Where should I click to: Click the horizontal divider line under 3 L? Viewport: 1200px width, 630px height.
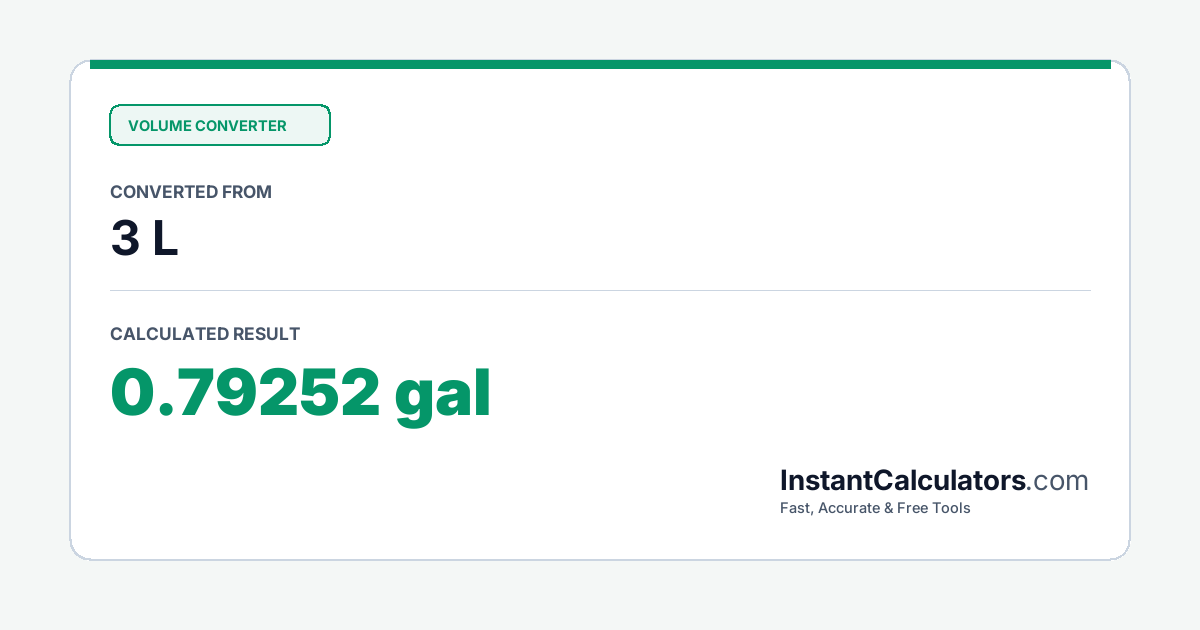point(600,290)
